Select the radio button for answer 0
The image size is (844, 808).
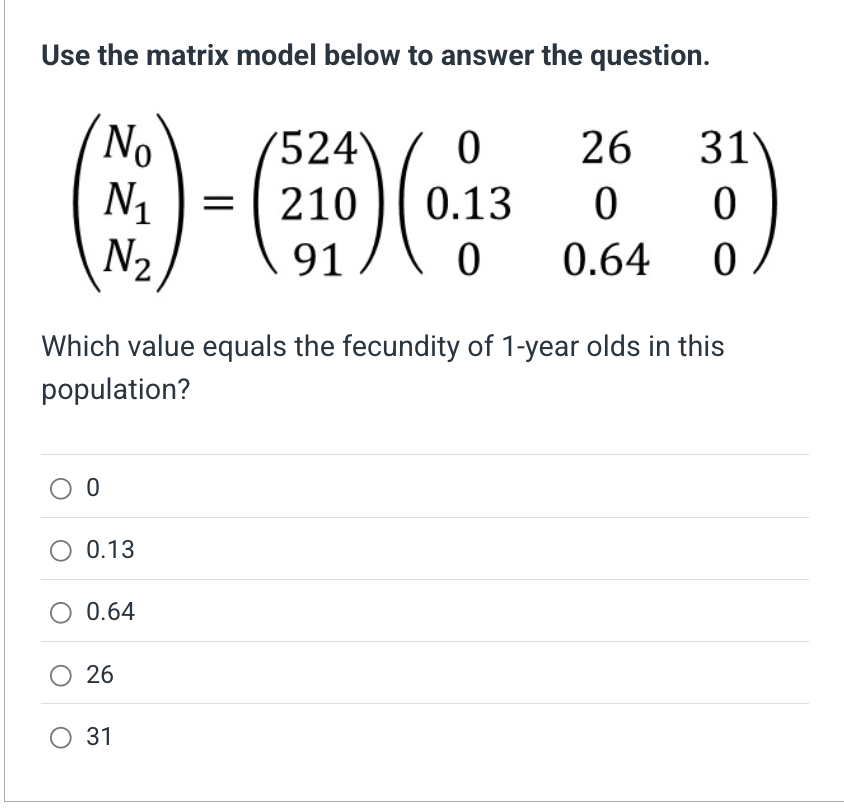coord(62,487)
